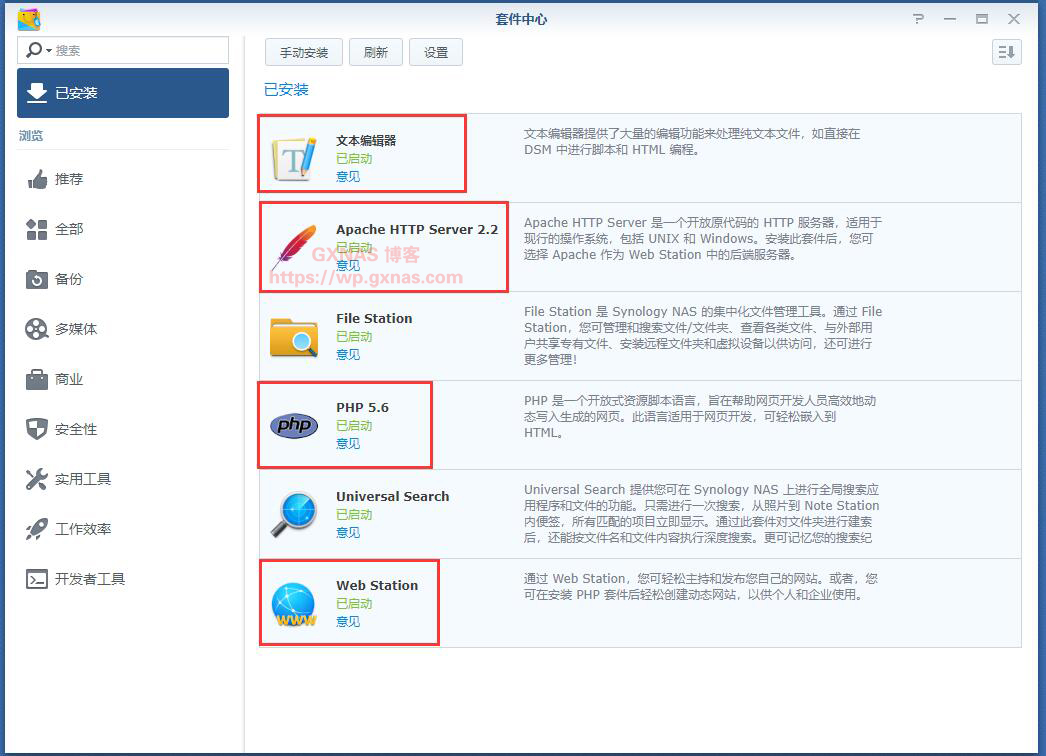Click the Apache HTTP Server feather icon
The image size is (1046, 756).
(294, 247)
